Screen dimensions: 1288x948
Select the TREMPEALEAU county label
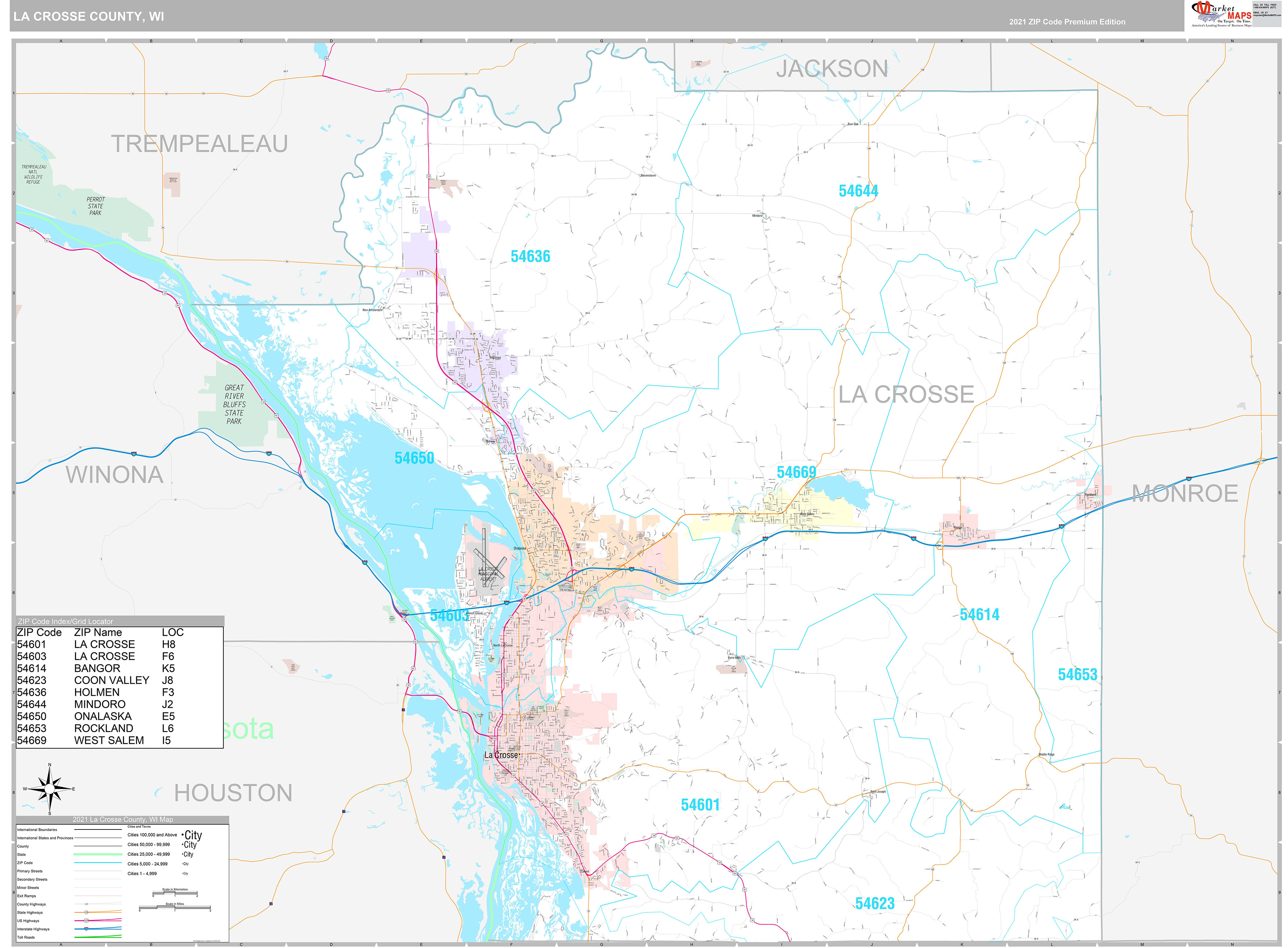tap(199, 143)
